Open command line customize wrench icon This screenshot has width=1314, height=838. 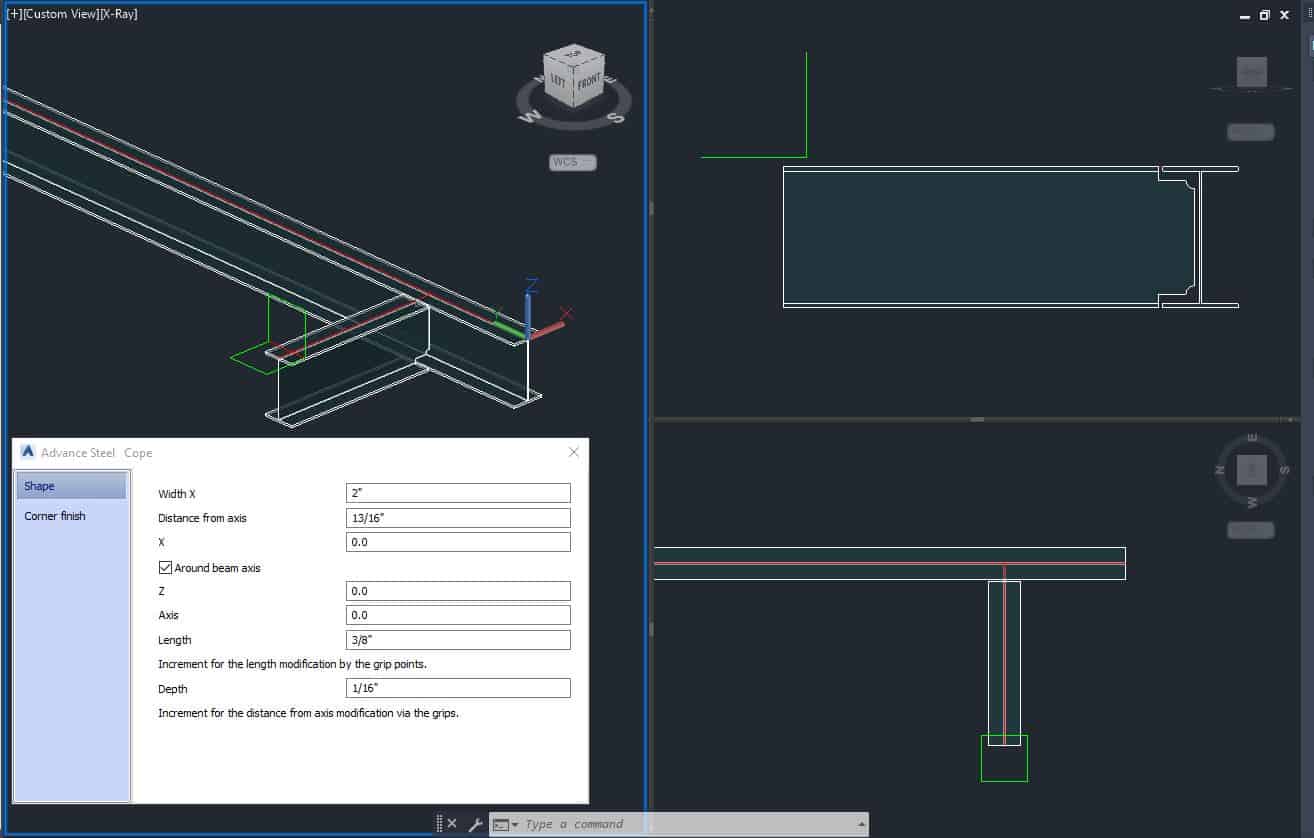475,824
